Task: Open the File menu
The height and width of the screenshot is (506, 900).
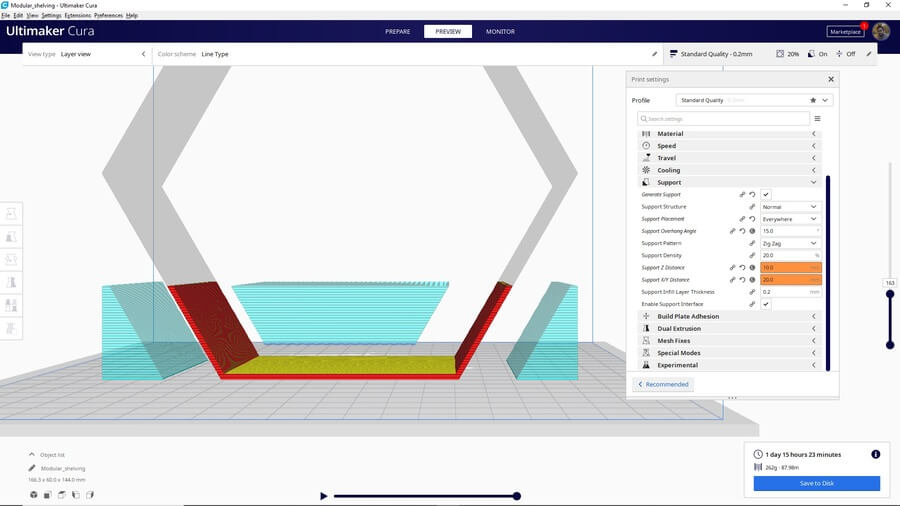Action: [x=6, y=15]
